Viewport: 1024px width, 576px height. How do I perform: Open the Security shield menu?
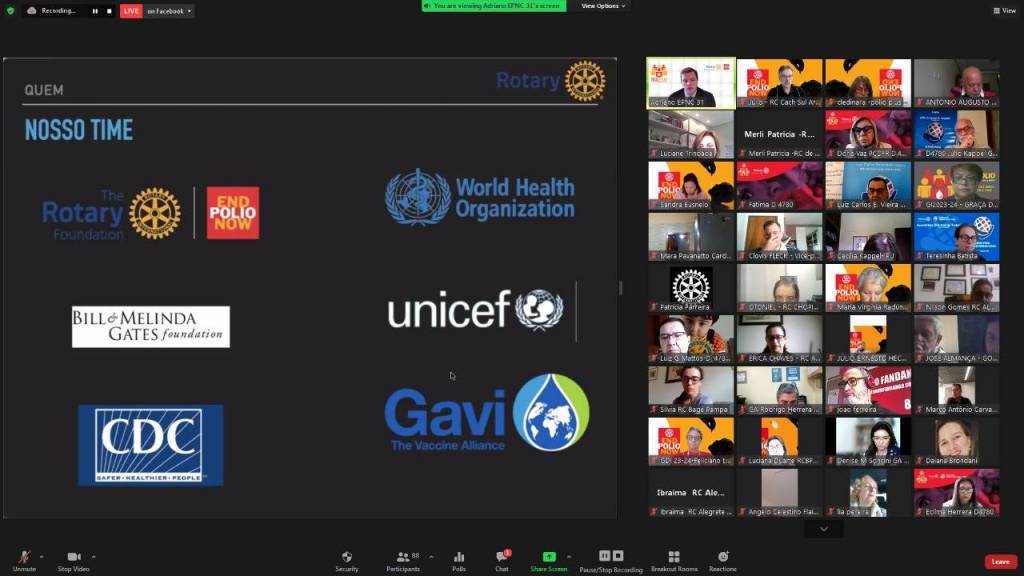click(x=346, y=559)
